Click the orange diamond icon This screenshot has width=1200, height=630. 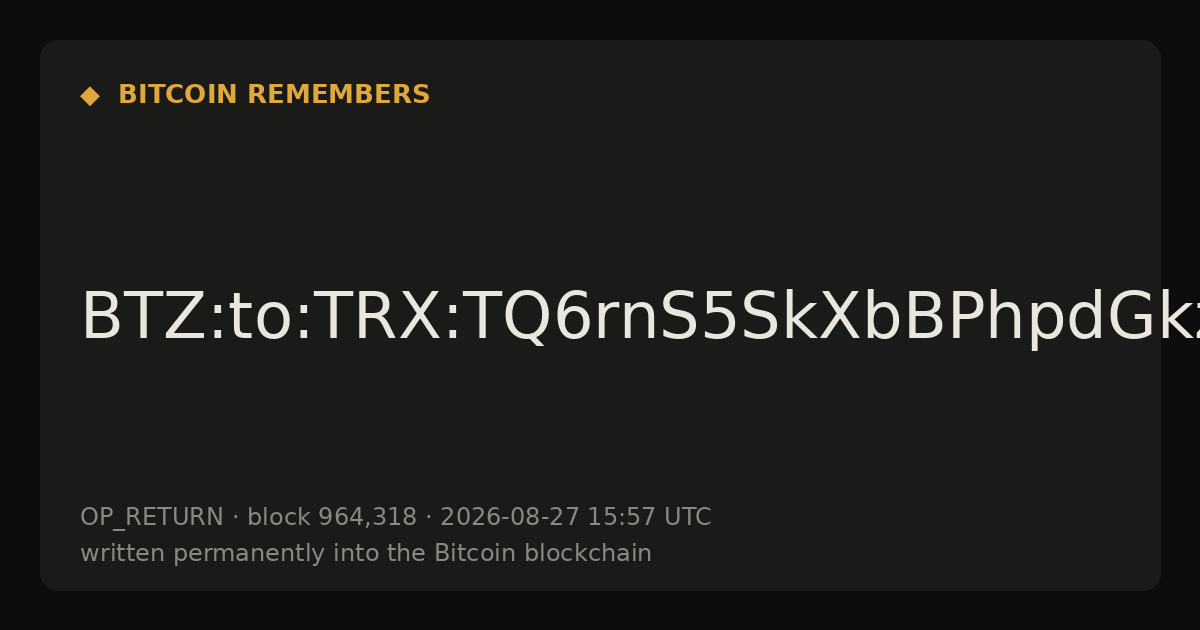(90, 96)
